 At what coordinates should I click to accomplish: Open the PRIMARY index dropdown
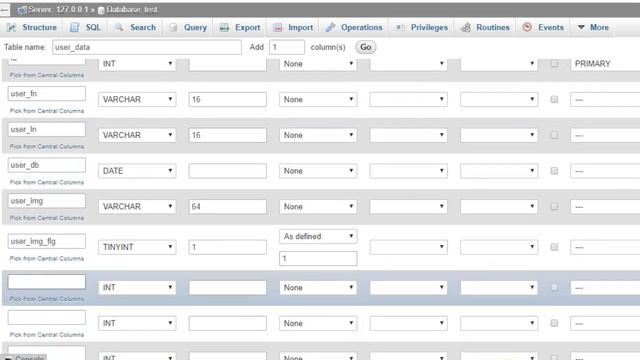[x=605, y=64]
